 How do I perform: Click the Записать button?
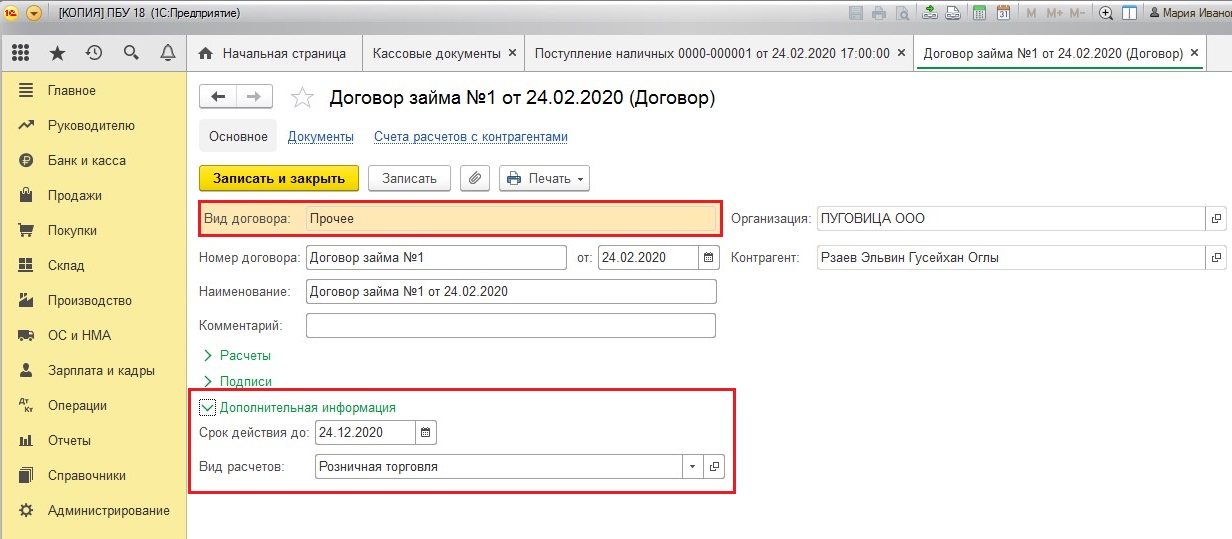coord(410,178)
